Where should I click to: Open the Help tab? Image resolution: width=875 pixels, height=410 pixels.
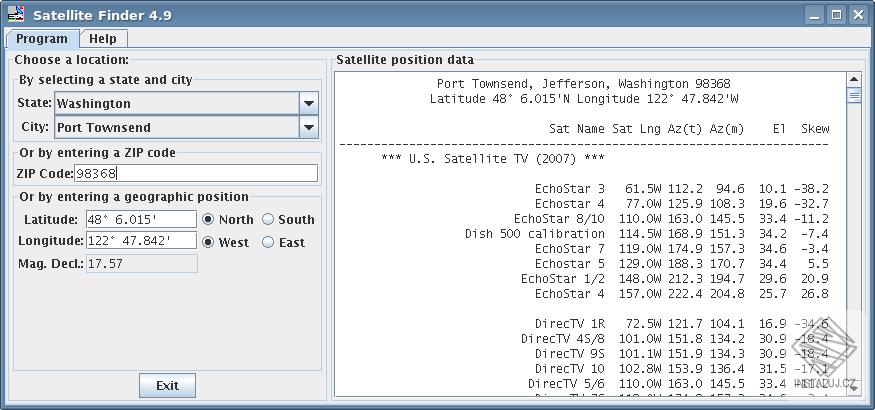pos(103,39)
